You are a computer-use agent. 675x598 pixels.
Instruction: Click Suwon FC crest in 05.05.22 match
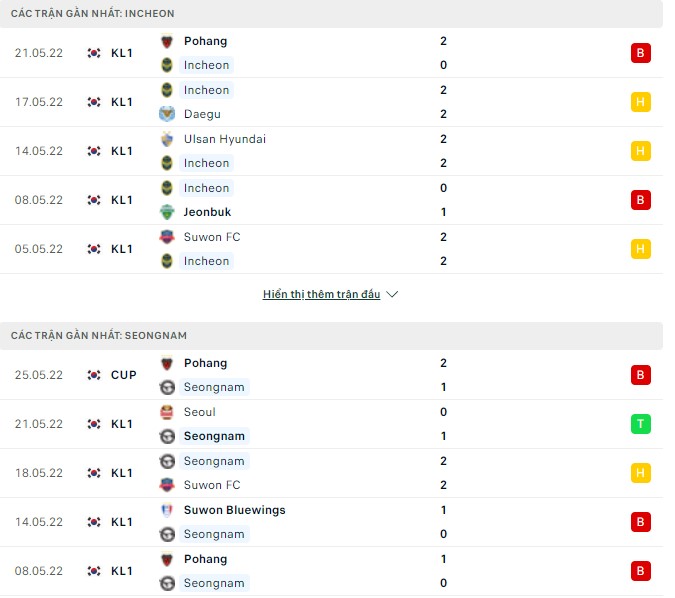point(167,237)
